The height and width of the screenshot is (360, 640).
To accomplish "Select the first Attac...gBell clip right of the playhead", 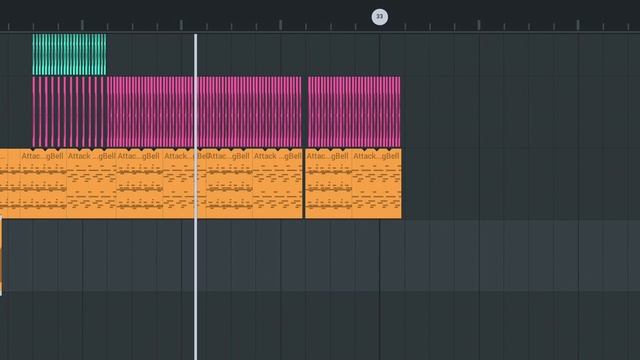I will [229, 184].
